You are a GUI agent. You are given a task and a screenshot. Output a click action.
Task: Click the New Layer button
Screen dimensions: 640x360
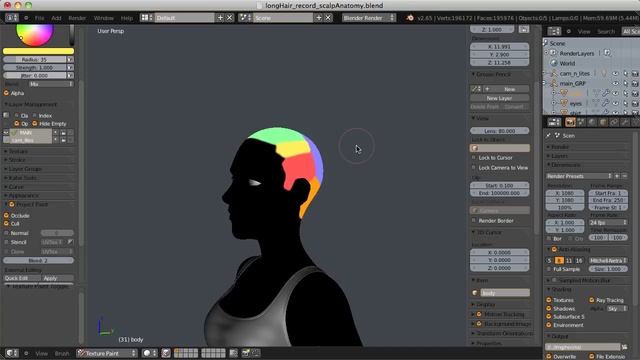[x=500, y=98]
